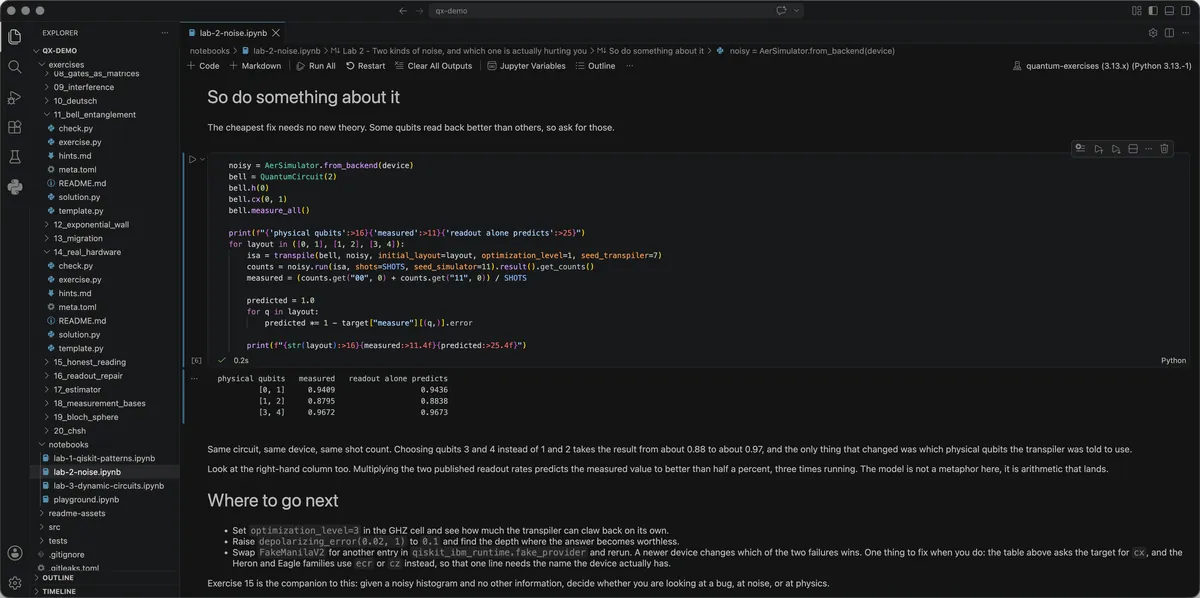Image resolution: width=1200 pixels, height=598 pixels.
Task: Click Run by Line cell toolbar icon
Action: click(x=1080, y=149)
